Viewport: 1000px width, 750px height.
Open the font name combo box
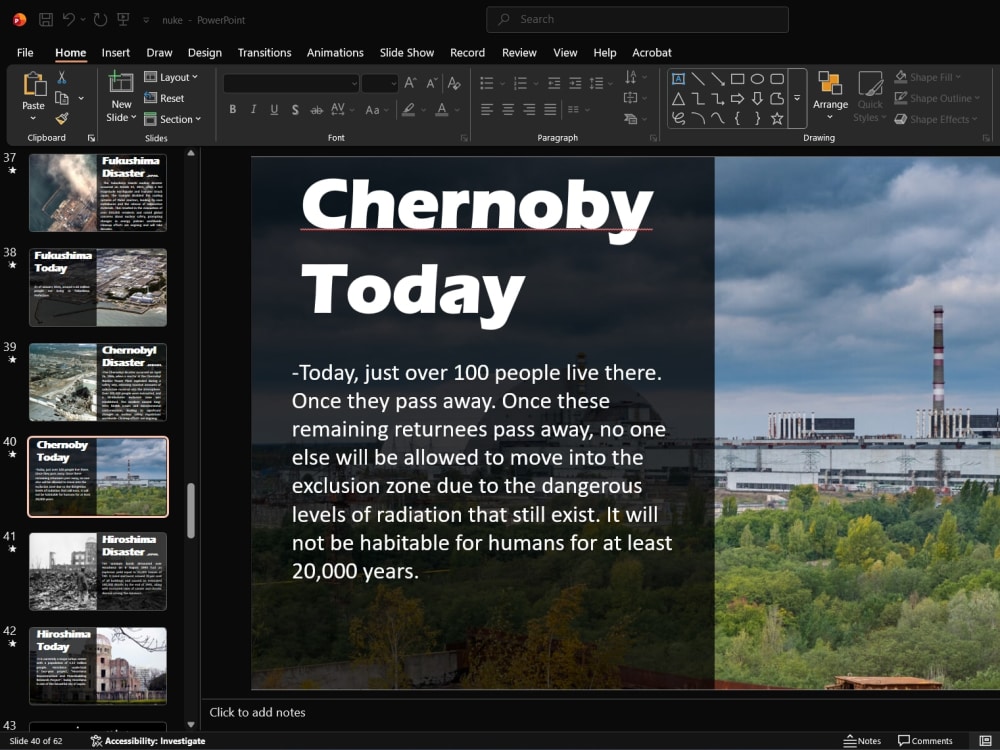[291, 83]
